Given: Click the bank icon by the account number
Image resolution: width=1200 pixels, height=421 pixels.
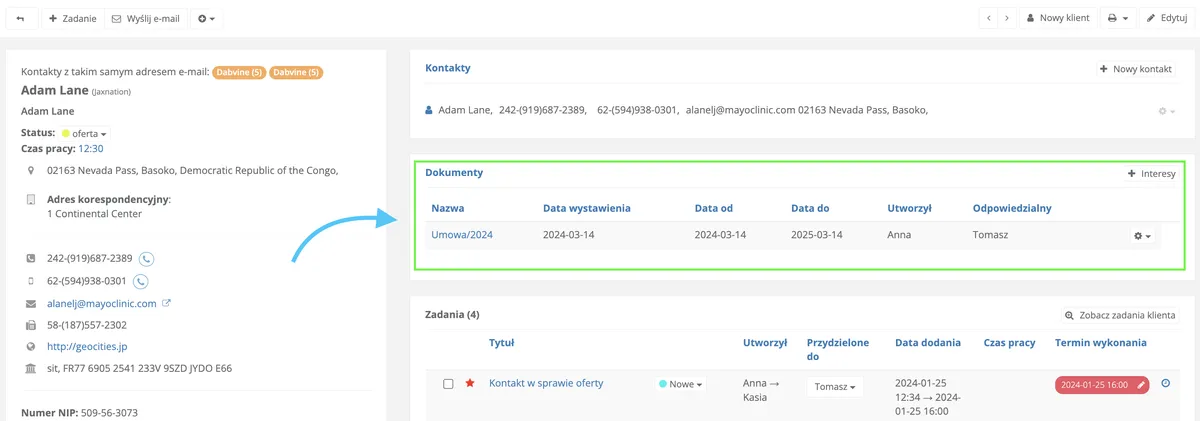Looking at the screenshot, I should coord(31,368).
